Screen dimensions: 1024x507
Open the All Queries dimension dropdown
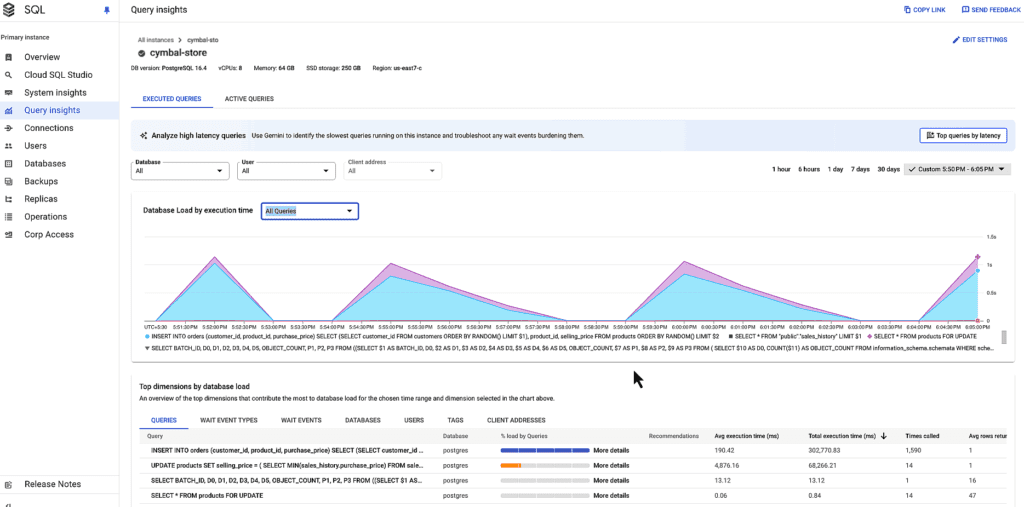310,211
